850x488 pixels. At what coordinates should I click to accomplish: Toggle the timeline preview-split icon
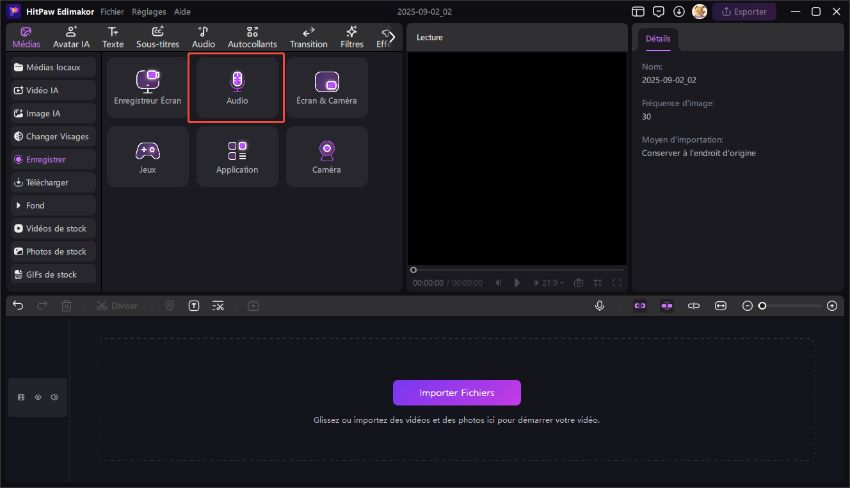click(693, 306)
